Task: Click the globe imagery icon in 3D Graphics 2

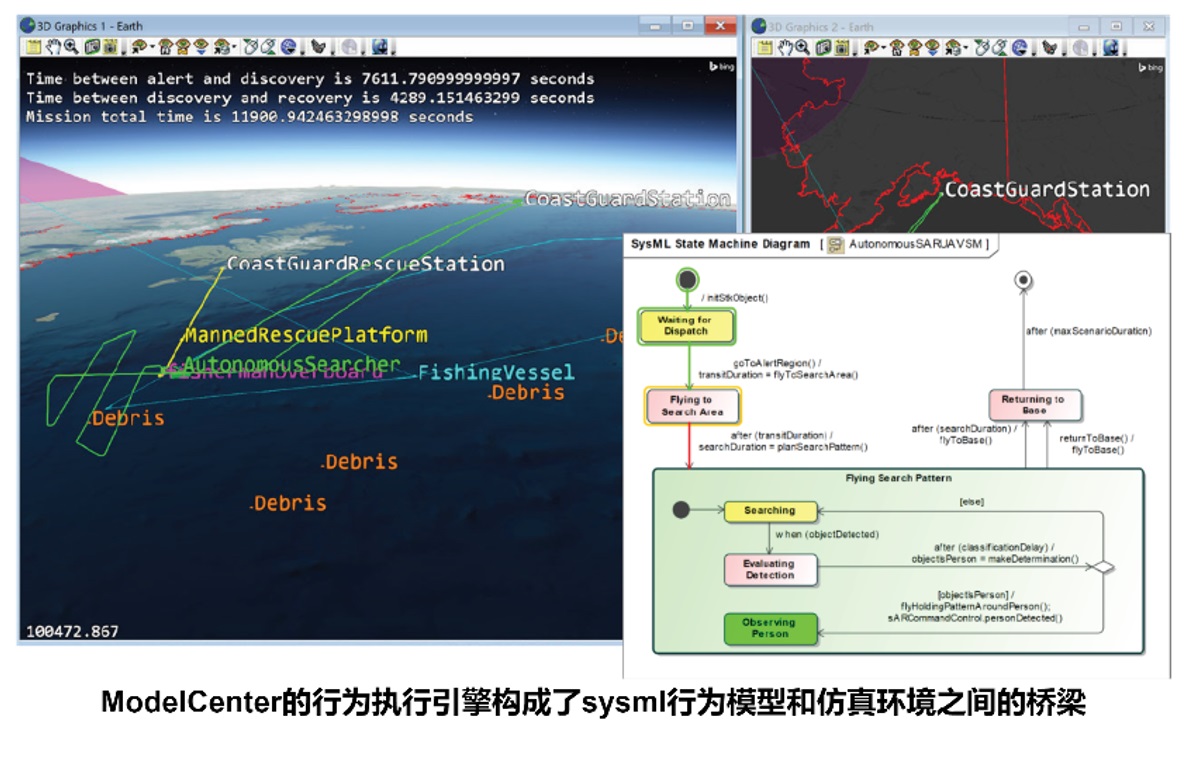Action: [1110, 48]
